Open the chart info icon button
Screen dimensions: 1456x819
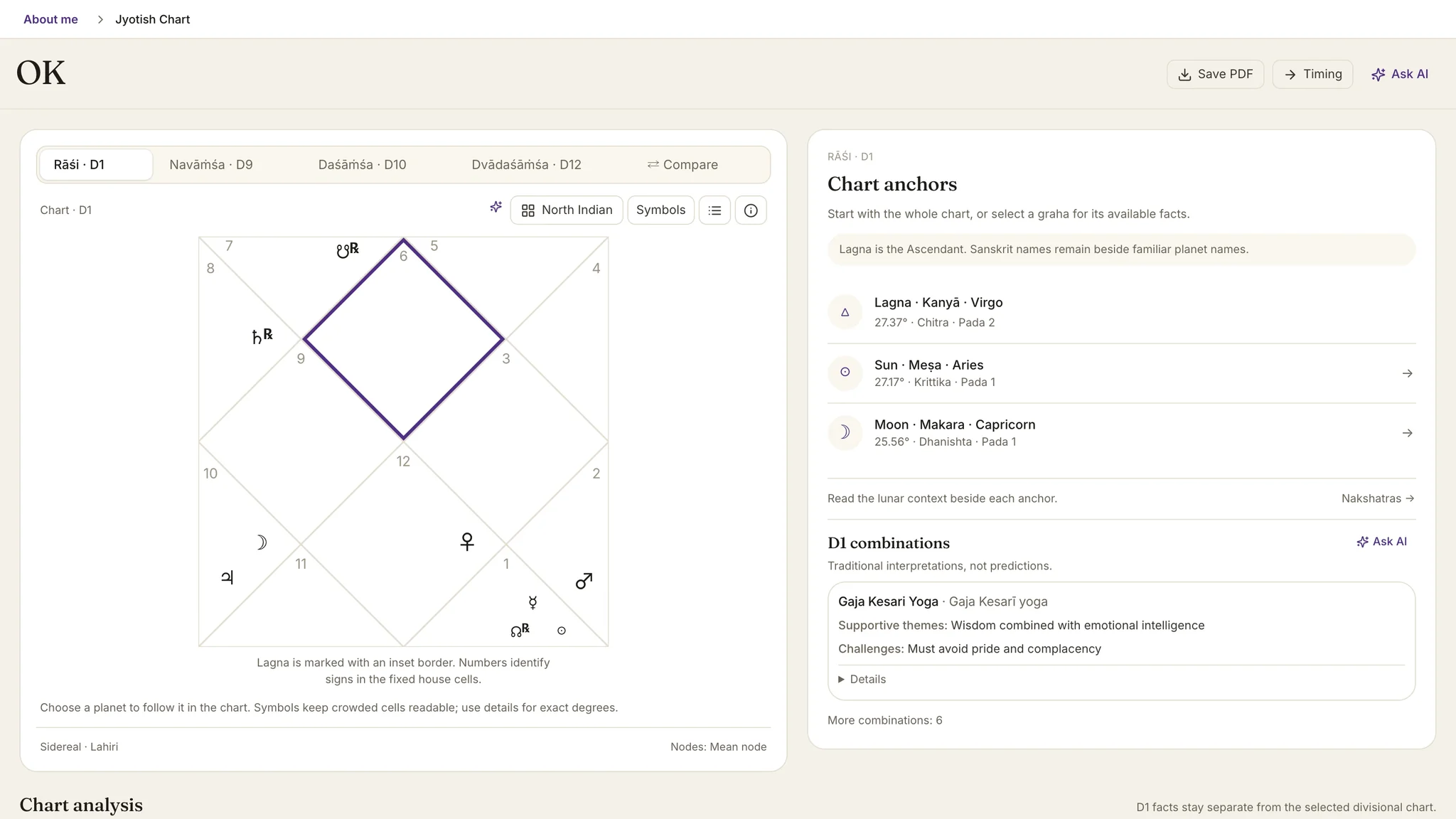tap(751, 210)
